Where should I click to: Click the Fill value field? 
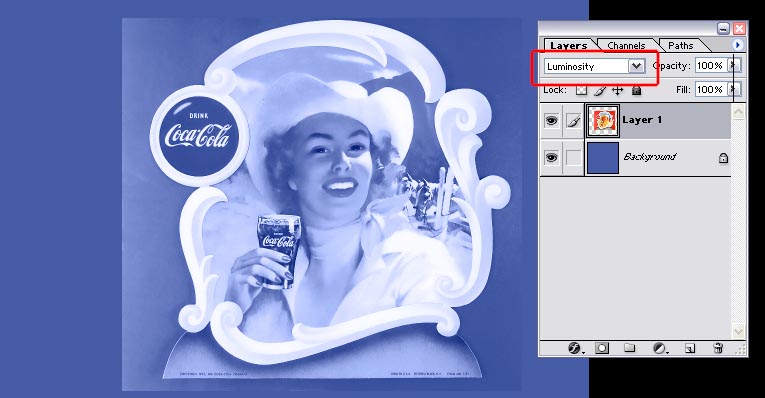coord(711,89)
